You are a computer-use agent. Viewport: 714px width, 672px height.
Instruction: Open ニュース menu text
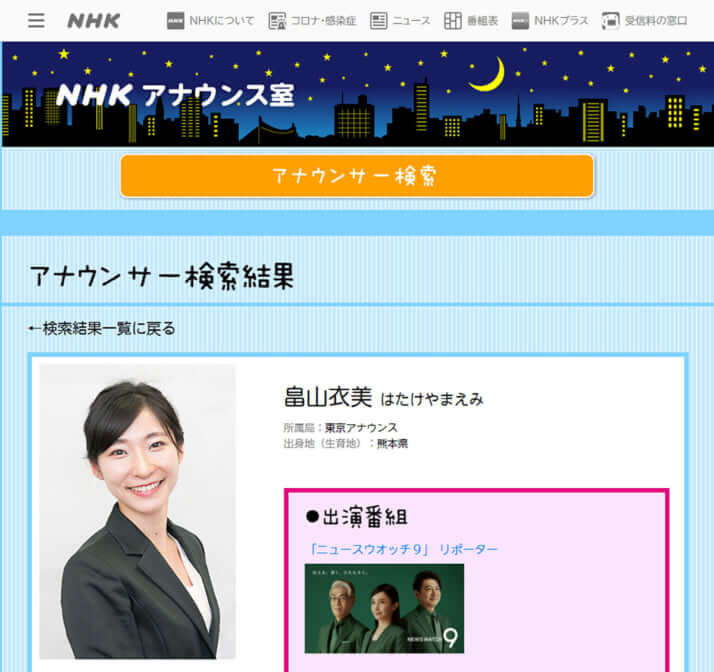[x=411, y=20]
